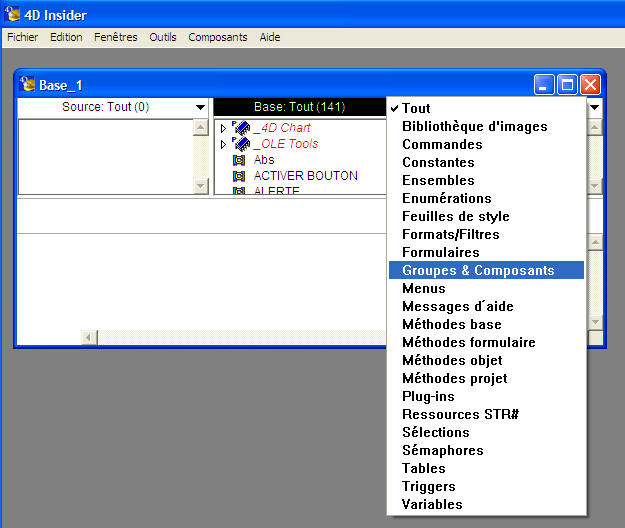The height and width of the screenshot is (528, 625).
Task: Choose Formulaires in the filter list
Action: pos(440,252)
